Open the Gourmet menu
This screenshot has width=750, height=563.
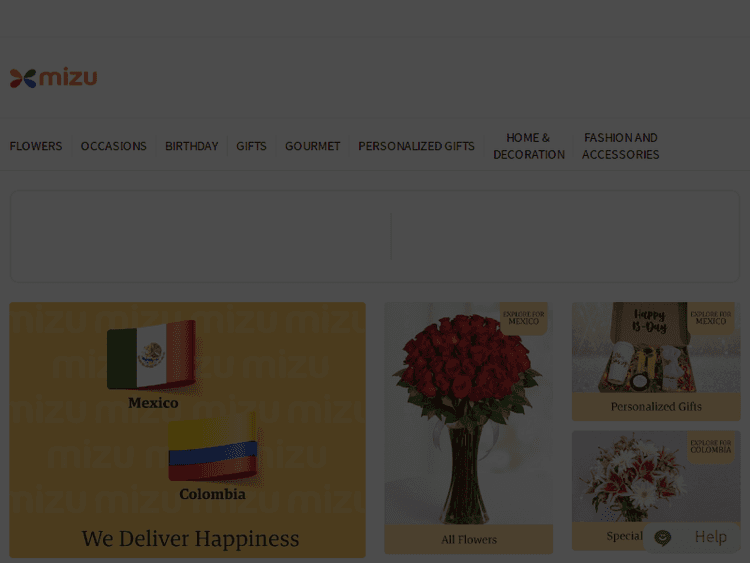(x=312, y=146)
